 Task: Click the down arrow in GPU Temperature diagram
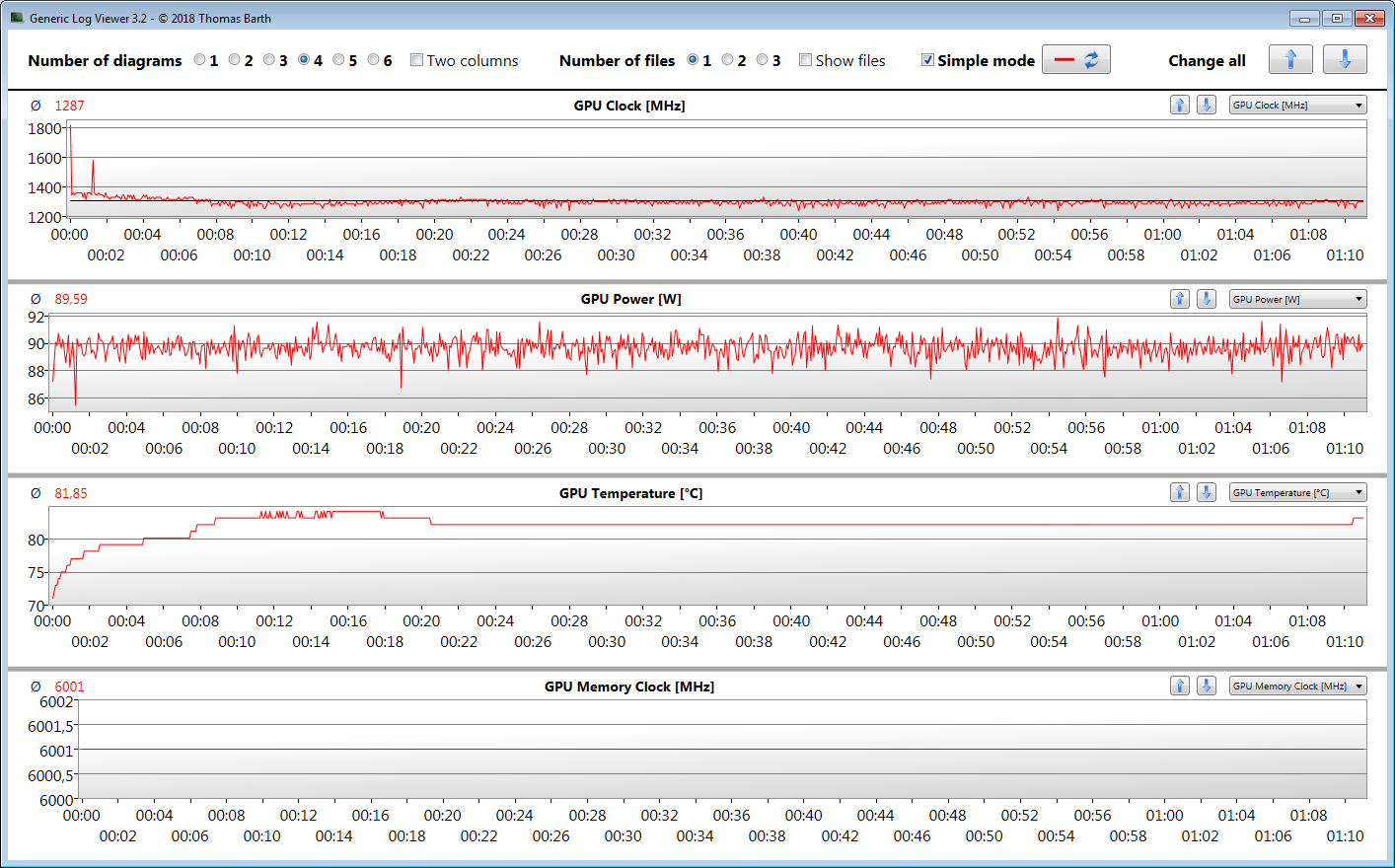(1206, 492)
